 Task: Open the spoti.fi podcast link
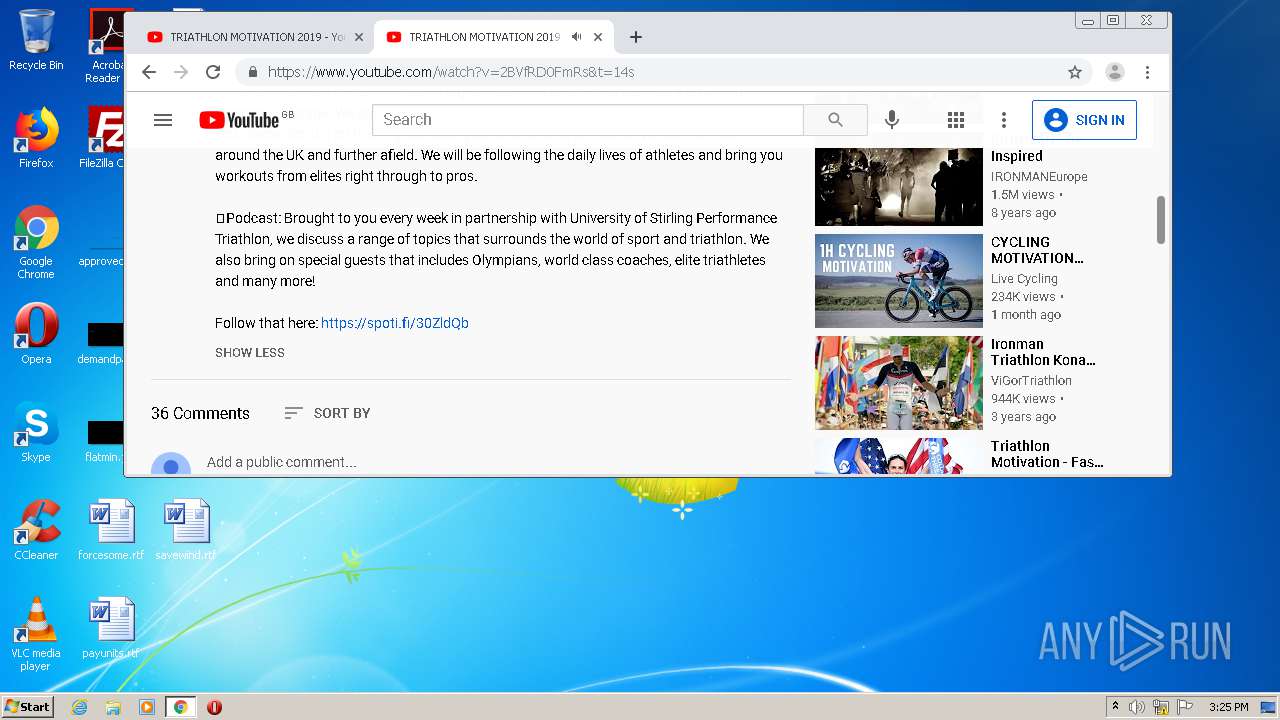[395, 323]
